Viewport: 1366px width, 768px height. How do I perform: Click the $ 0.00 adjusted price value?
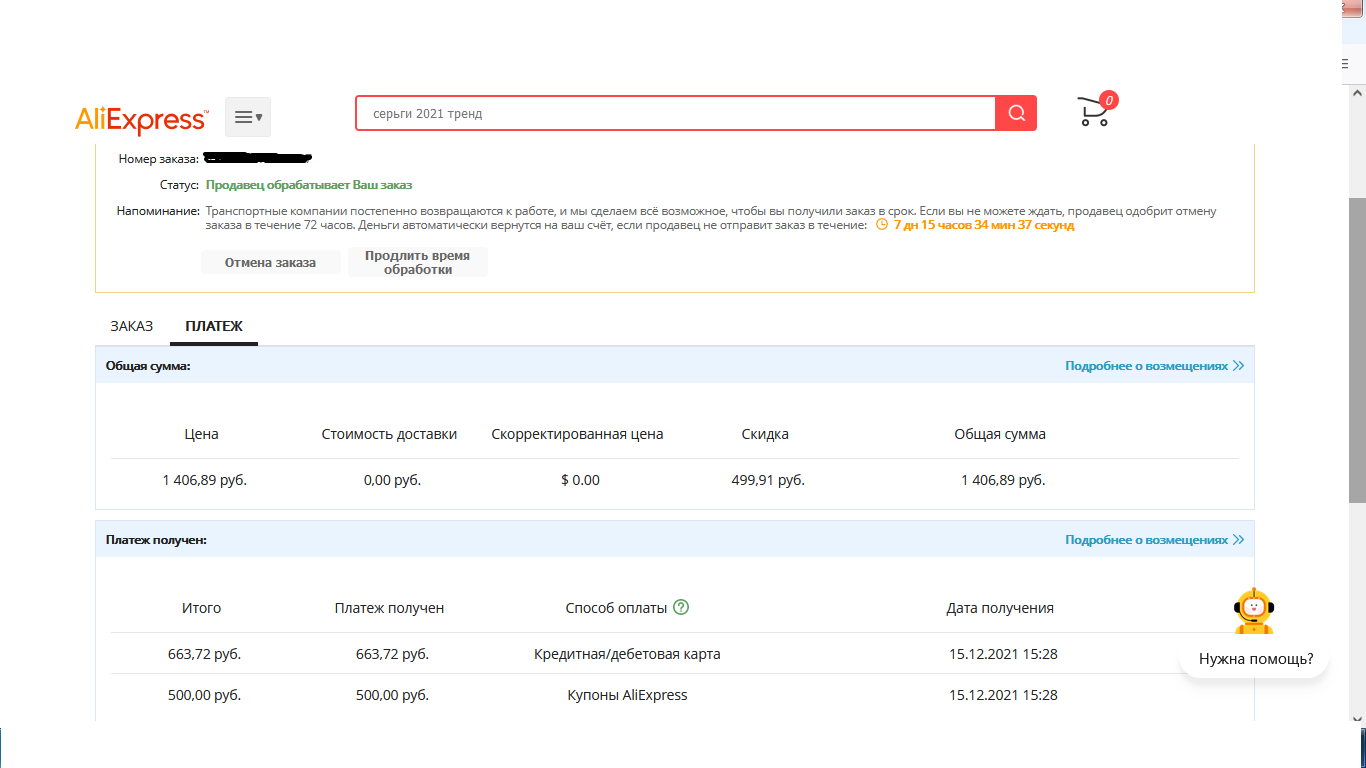tap(581, 480)
